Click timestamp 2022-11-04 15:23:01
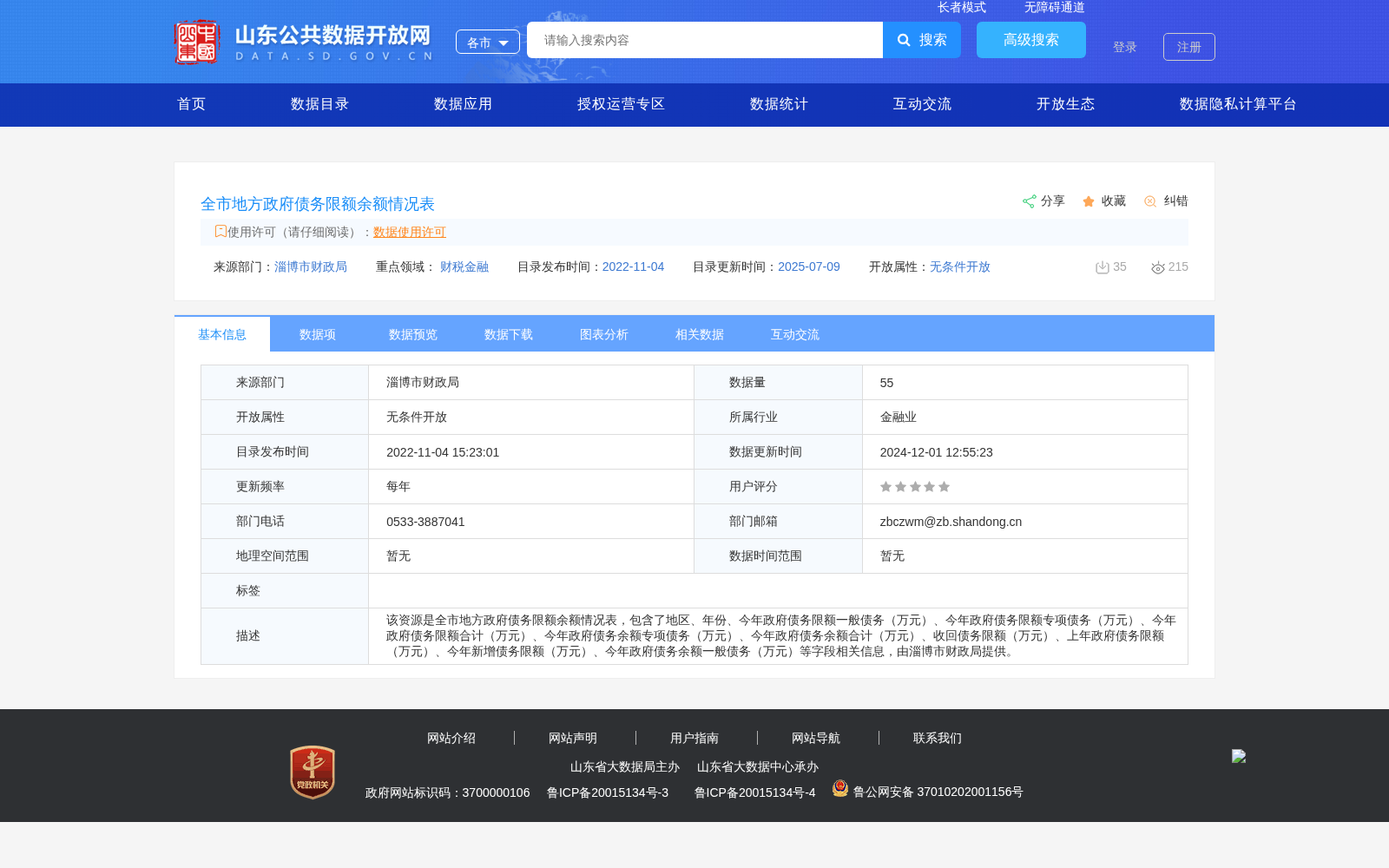Viewport: 1389px width, 868px height. 443,452
